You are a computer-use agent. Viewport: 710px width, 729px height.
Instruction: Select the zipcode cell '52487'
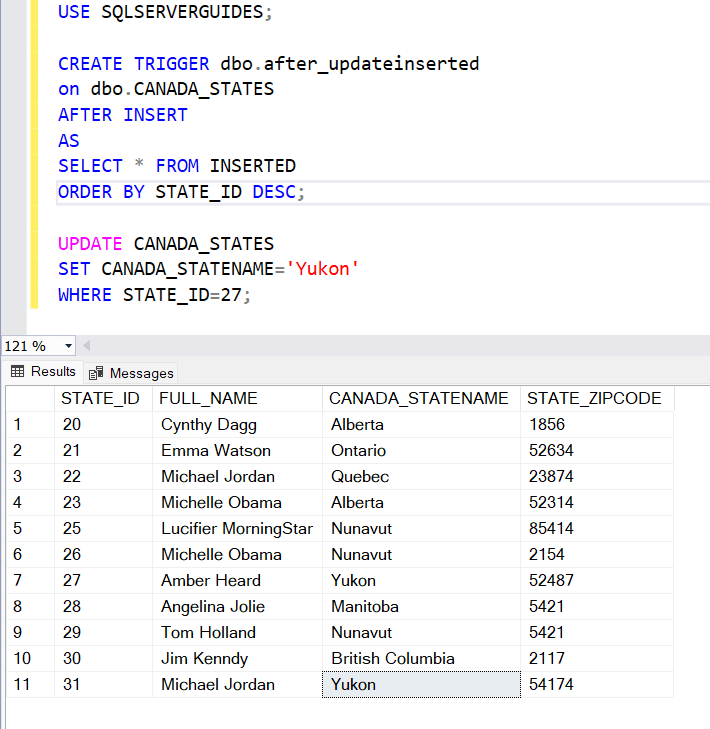coord(597,581)
